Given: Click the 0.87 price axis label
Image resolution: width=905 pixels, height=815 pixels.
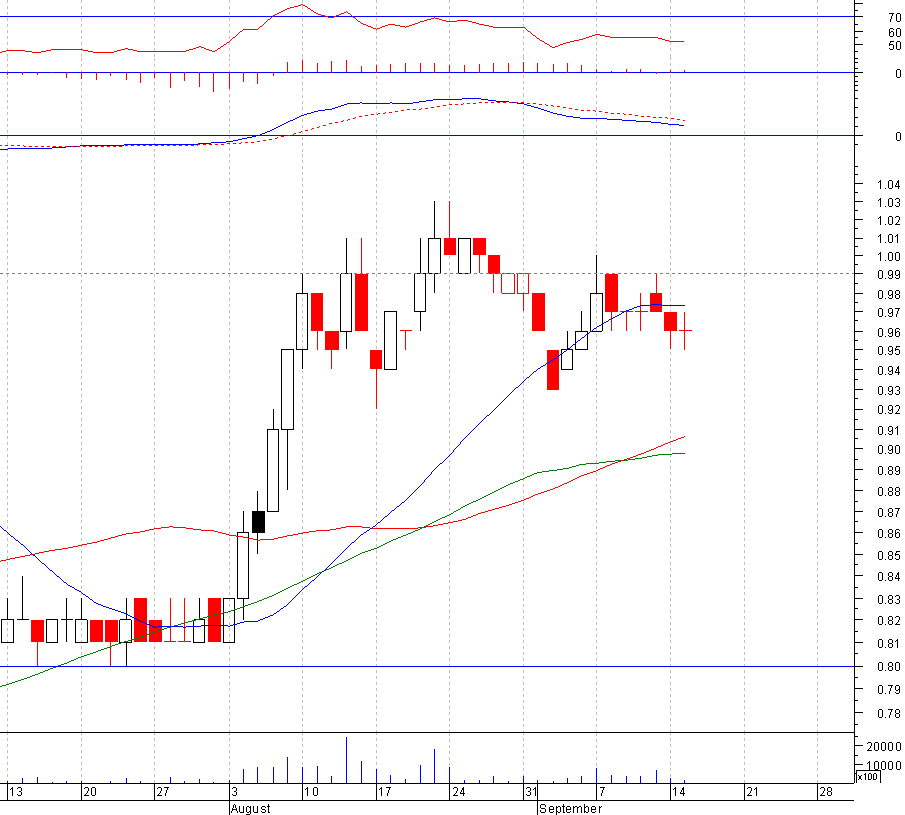Looking at the screenshot, I should (888, 513).
